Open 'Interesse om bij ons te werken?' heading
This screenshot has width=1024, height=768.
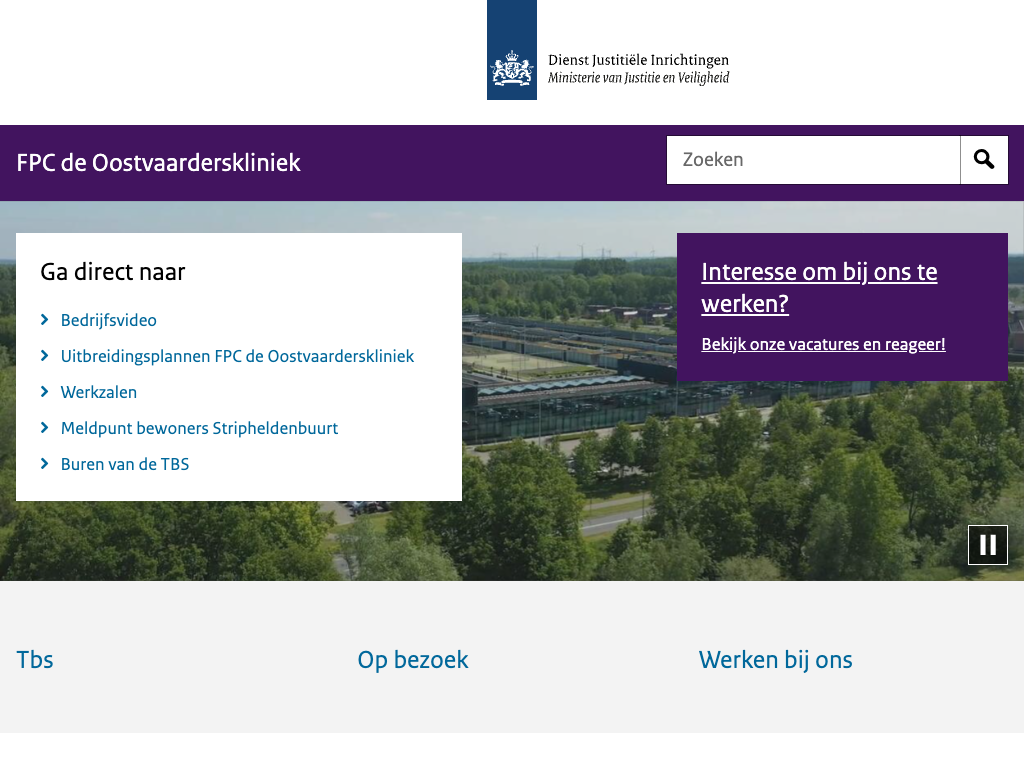click(819, 287)
